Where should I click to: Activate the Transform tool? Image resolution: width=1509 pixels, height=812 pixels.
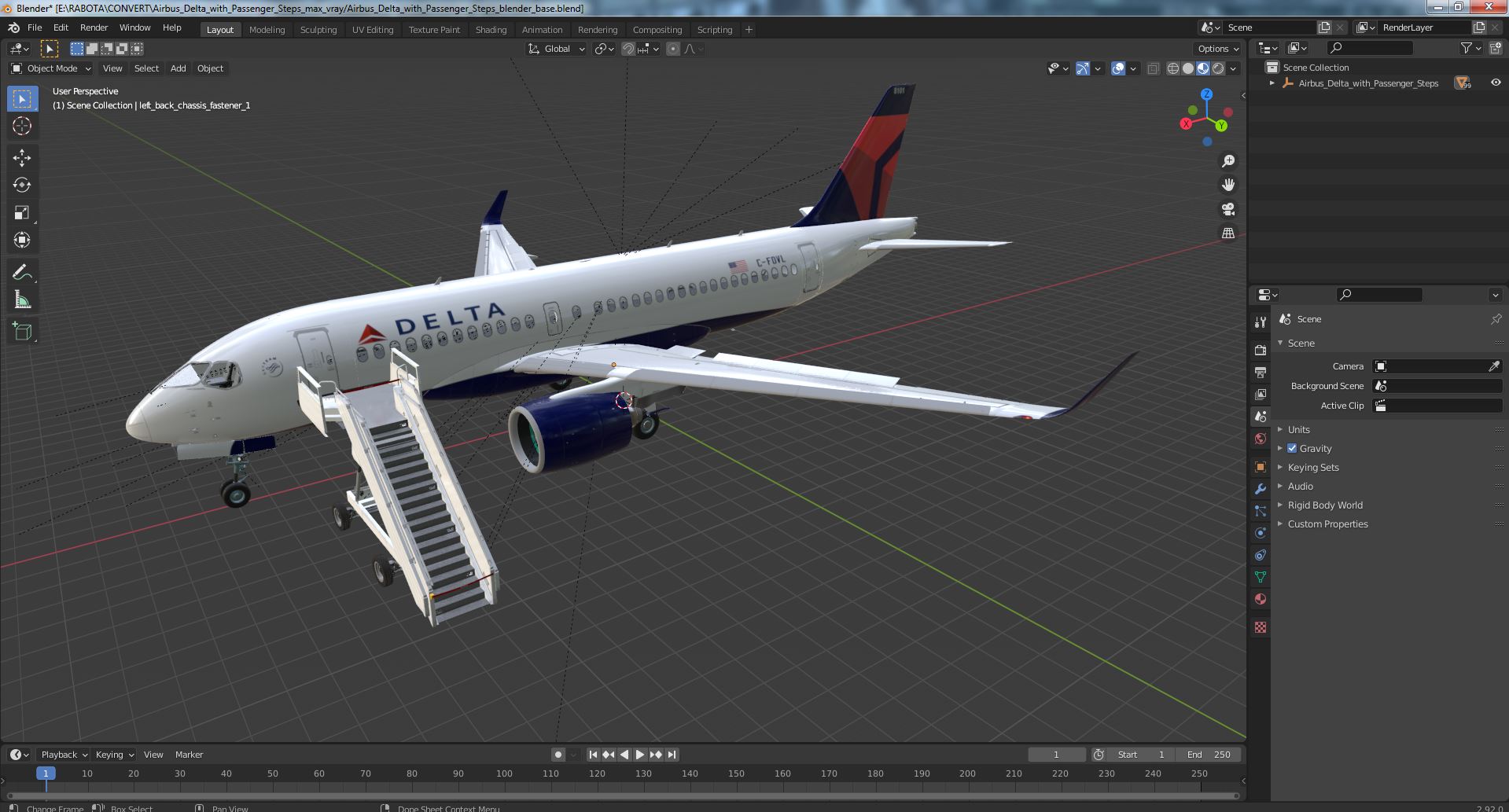point(22,241)
